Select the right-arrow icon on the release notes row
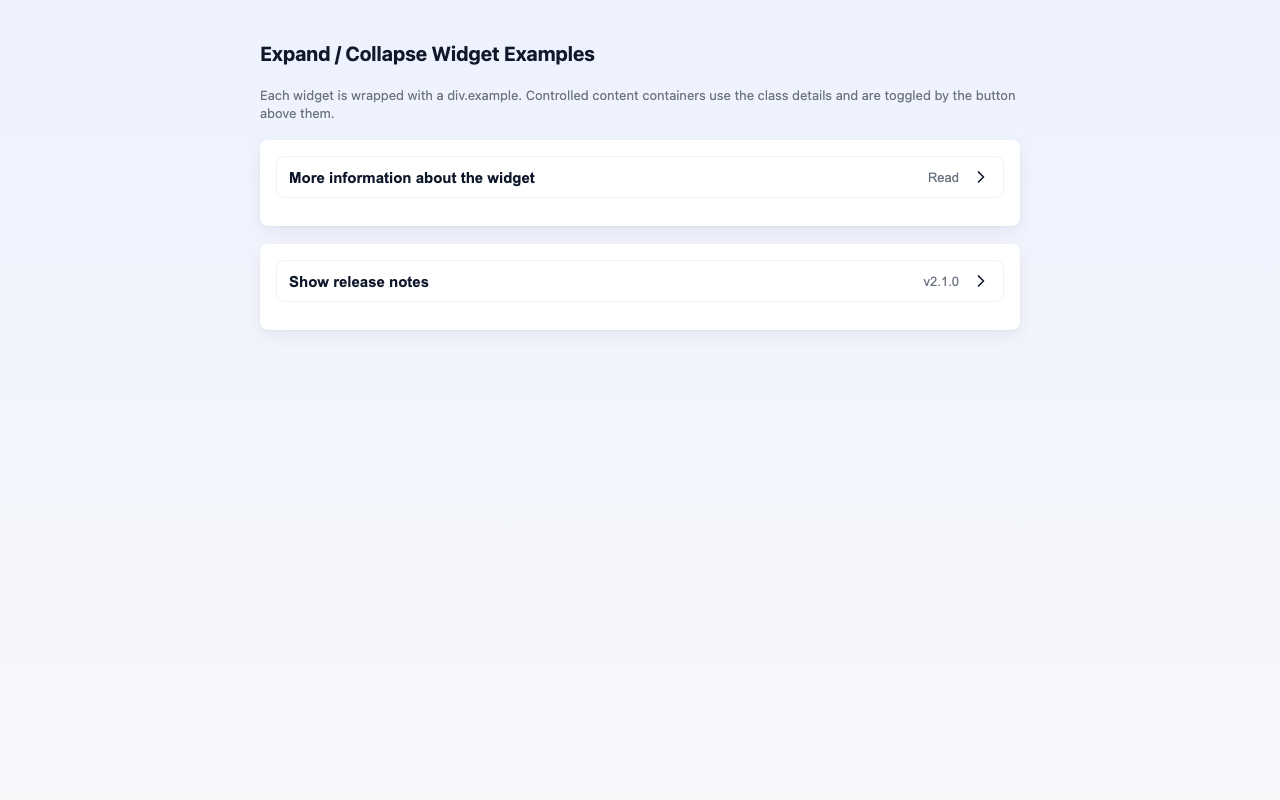 tap(981, 281)
